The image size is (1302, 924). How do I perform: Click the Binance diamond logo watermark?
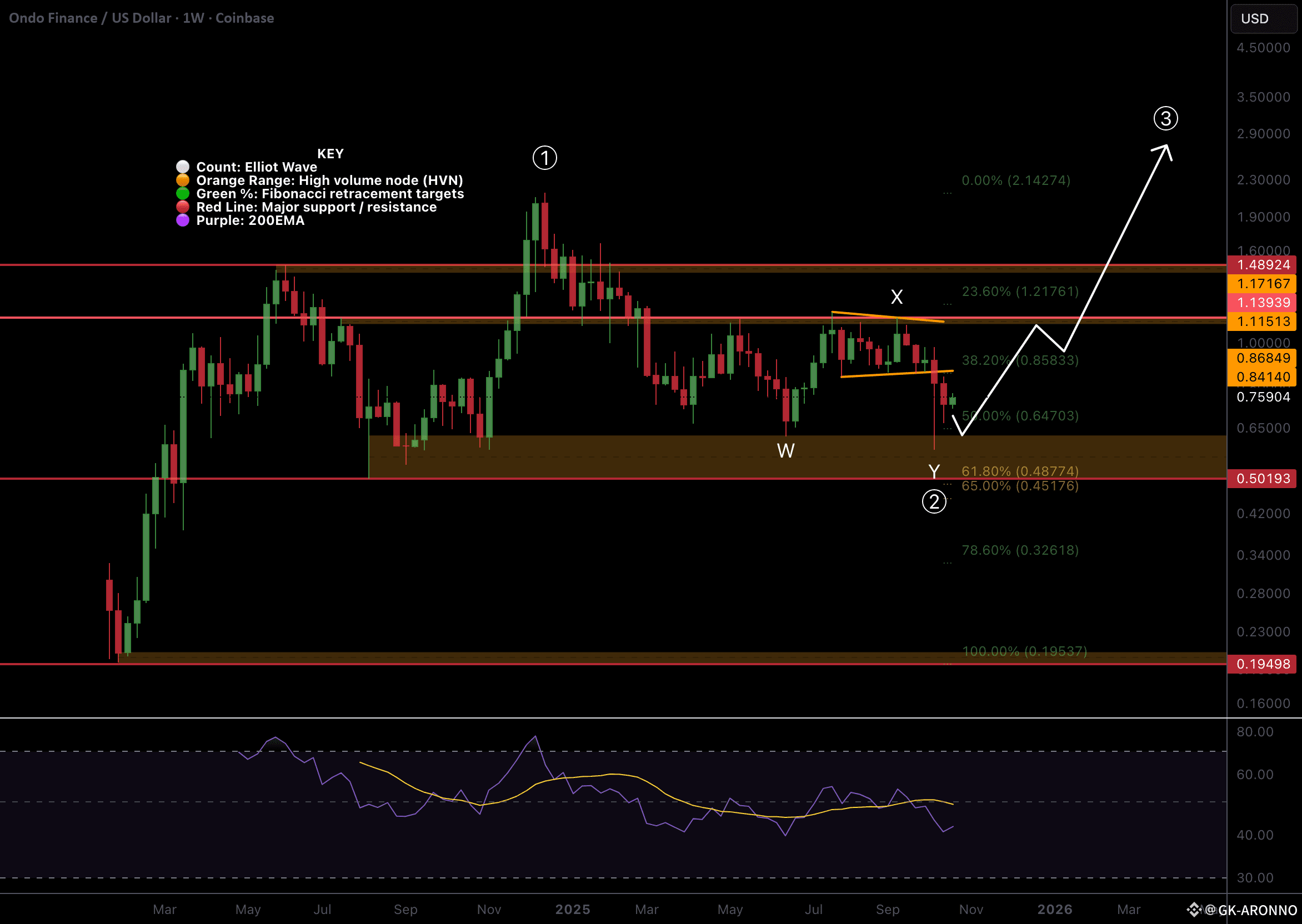click(x=1194, y=909)
